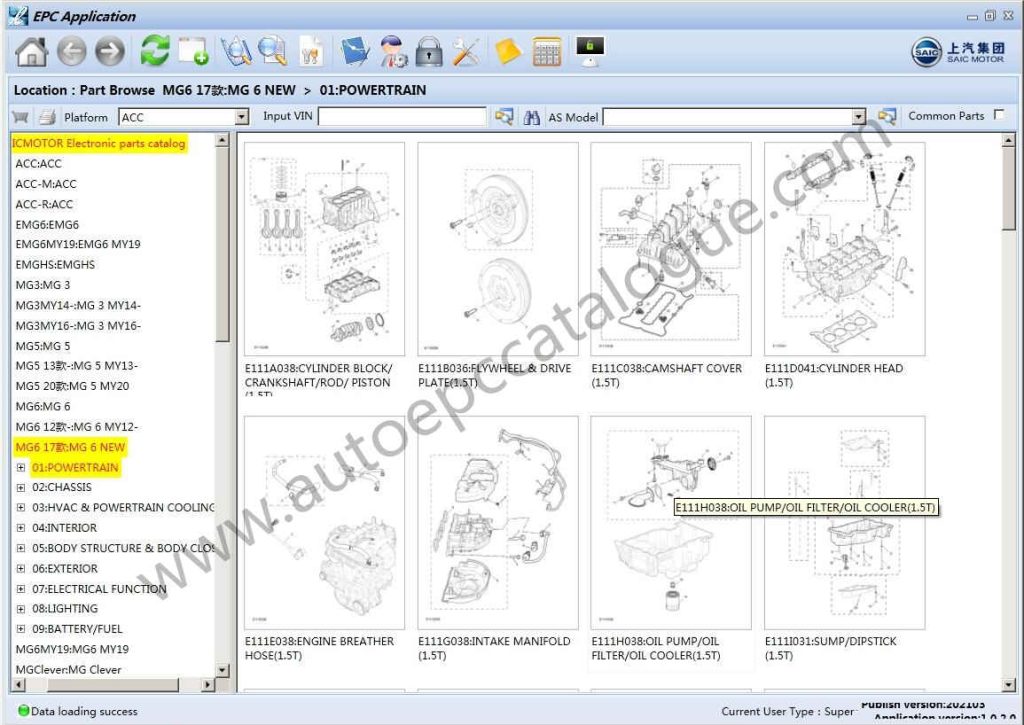Select 04:INTERIOR in the tree

[64, 528]
